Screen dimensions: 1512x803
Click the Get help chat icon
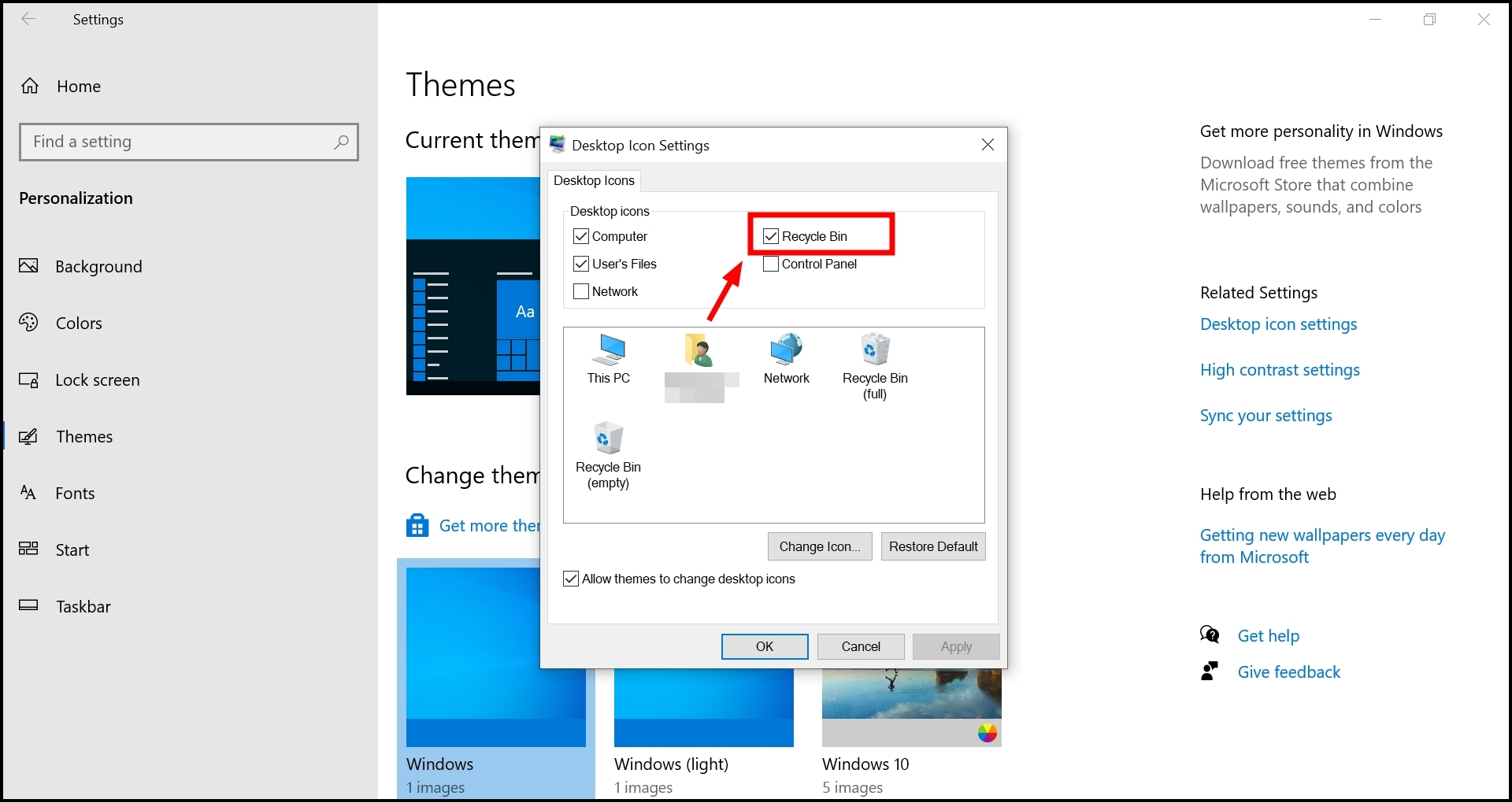(1210, 635)
